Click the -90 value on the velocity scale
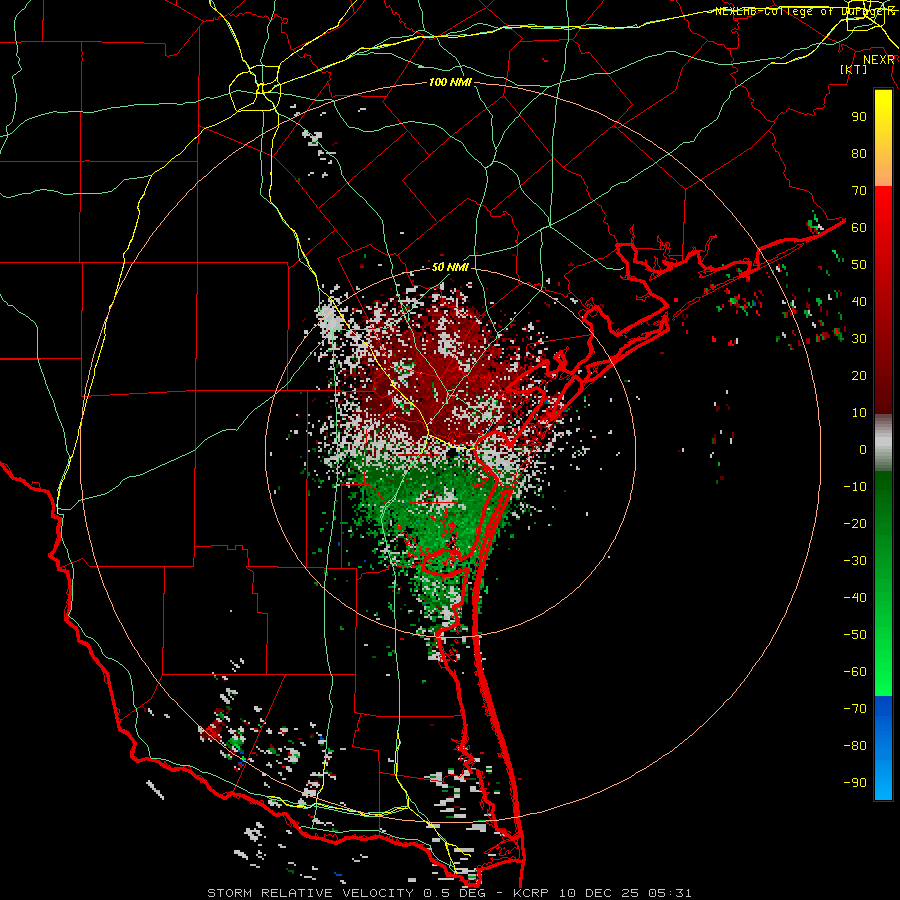900x900 pixels. pyautogui.click(x=855, y=783)
